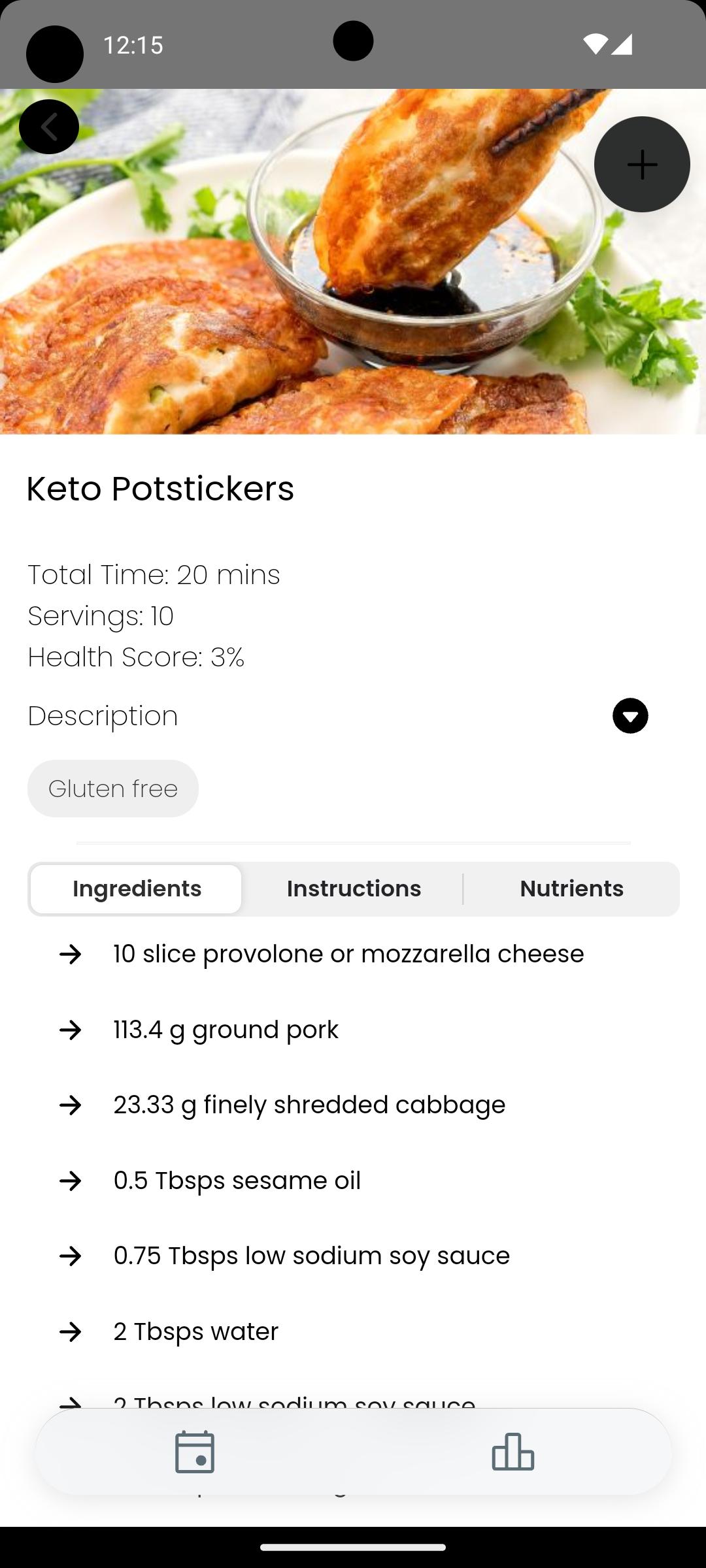
Task: Expand the Description dropdown arrow
Action: [x=630, y=716]
